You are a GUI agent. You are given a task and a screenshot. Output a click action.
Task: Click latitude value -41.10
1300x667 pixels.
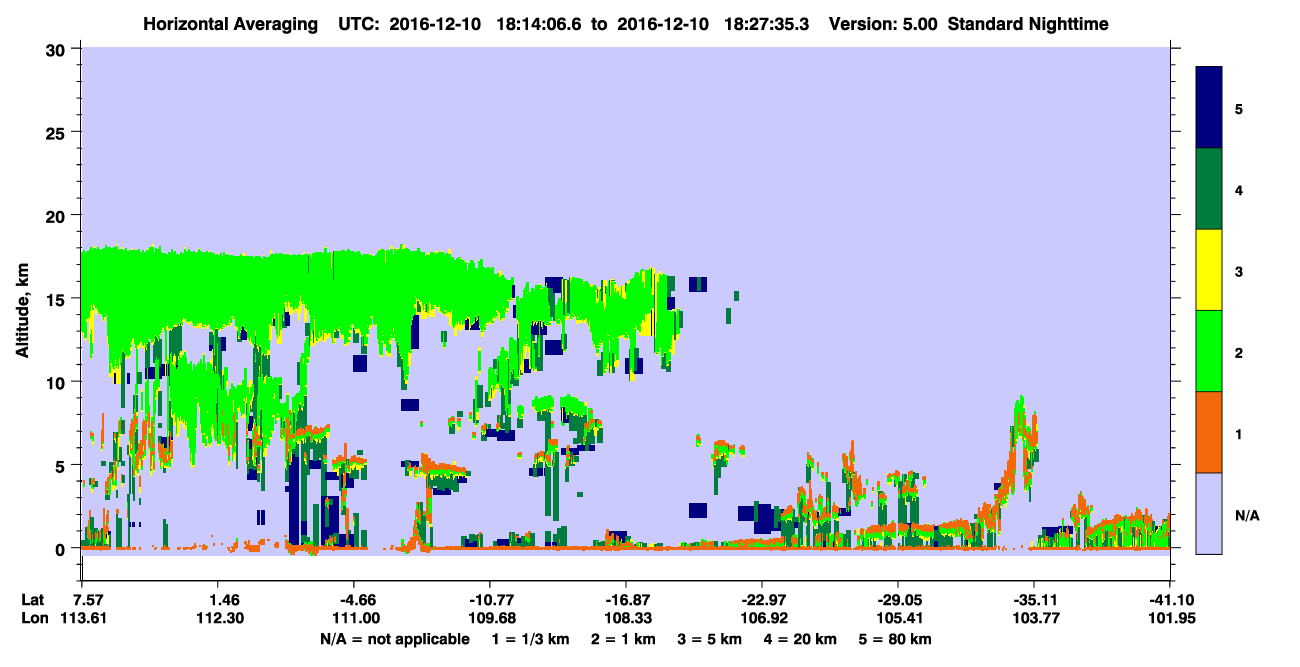[x=1170, y=600]
